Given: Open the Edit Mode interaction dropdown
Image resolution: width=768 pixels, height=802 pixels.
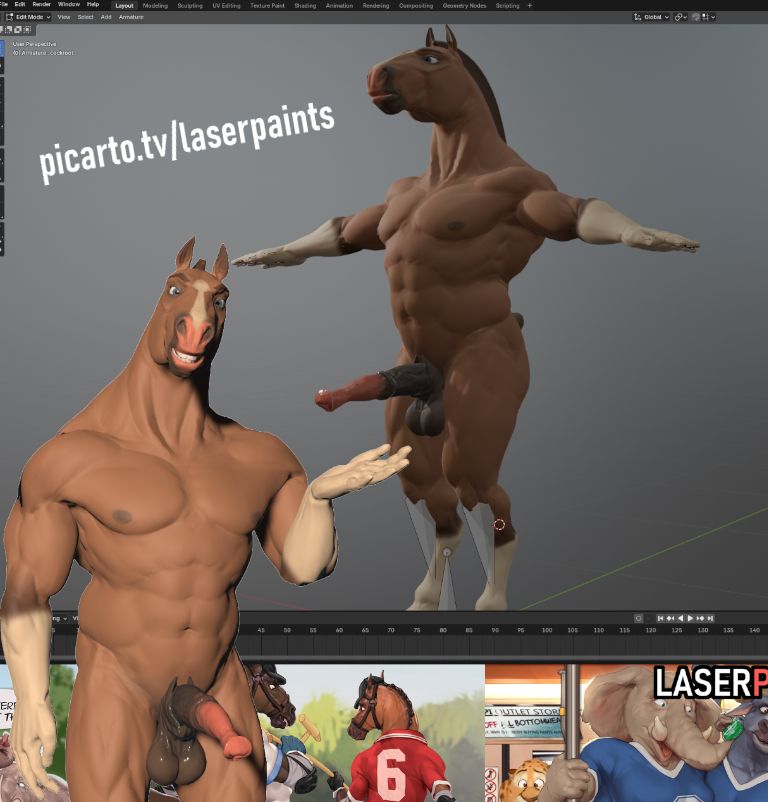Looking at the screenshot, I should point(28,17).
